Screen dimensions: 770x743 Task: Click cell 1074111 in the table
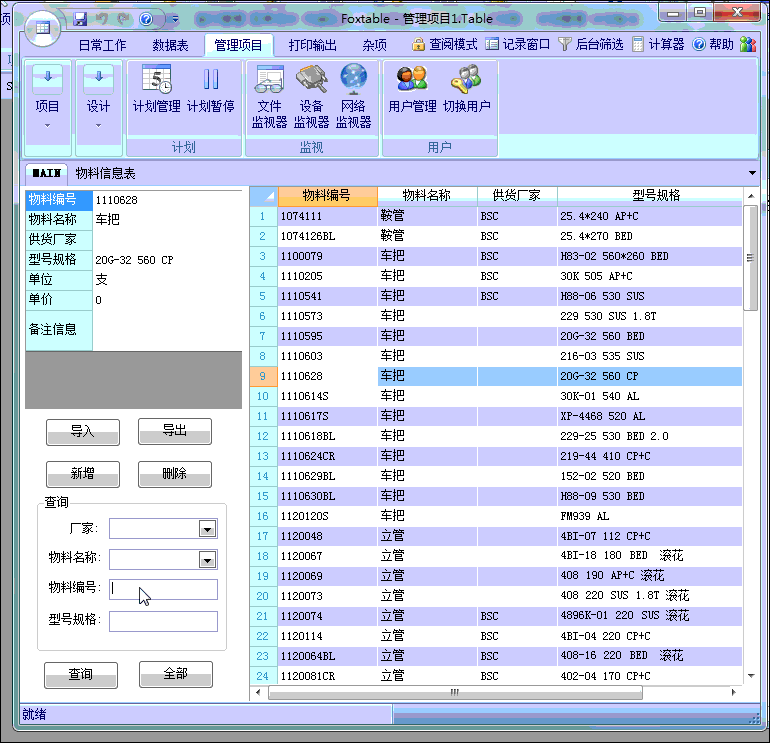328,216
